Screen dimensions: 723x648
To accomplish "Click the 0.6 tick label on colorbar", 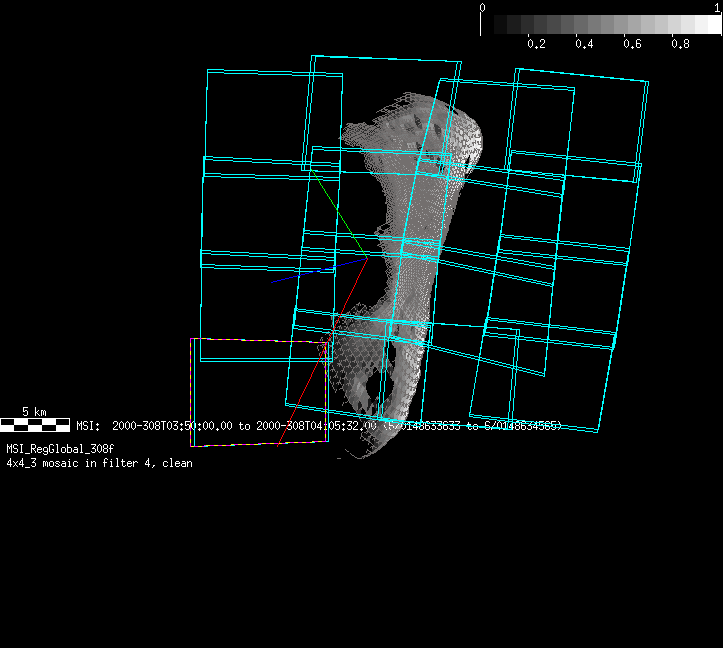I will coord(632,45).
